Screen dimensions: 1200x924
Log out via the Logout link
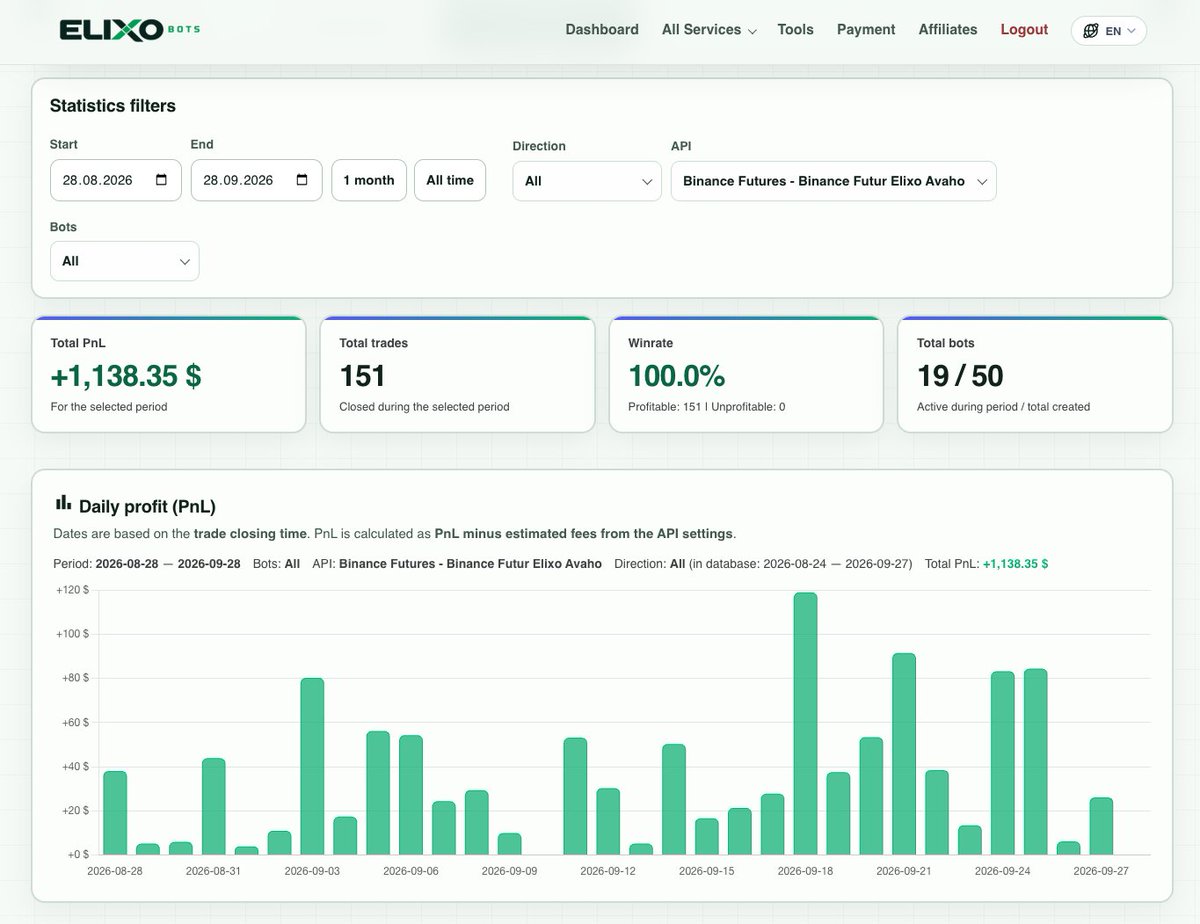(x=1024, y=30)
